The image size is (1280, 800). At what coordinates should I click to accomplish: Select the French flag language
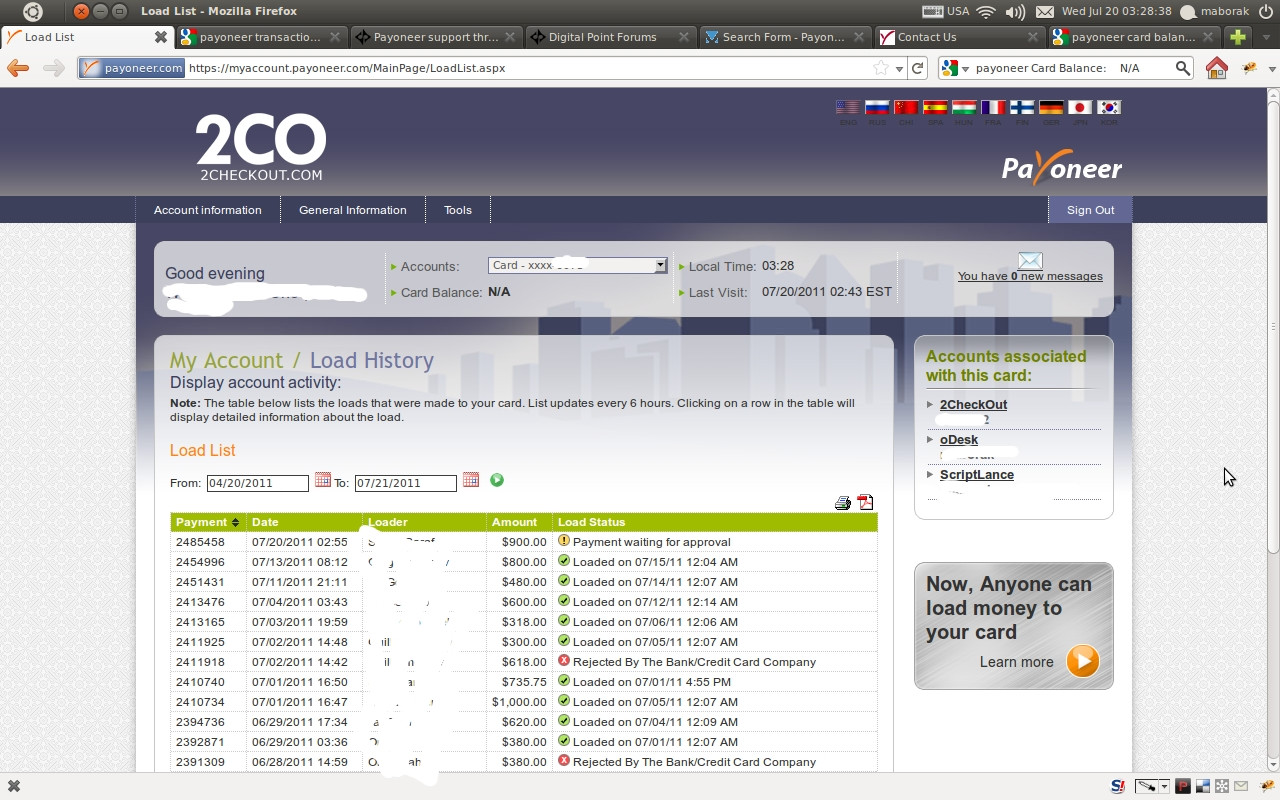click(x=993, y=108)
